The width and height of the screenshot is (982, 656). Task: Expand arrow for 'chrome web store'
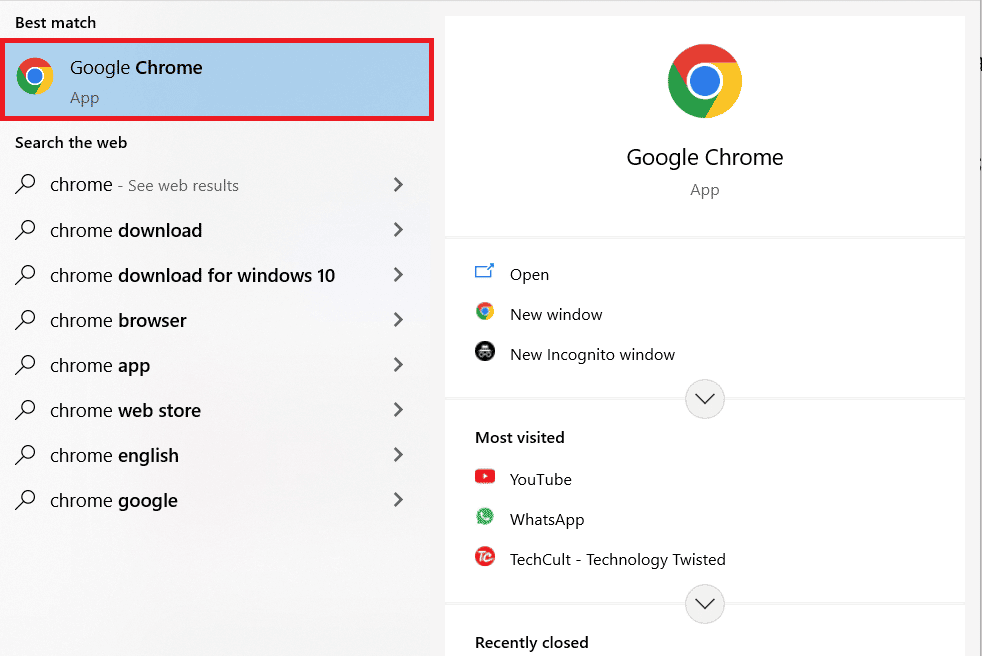398,410
